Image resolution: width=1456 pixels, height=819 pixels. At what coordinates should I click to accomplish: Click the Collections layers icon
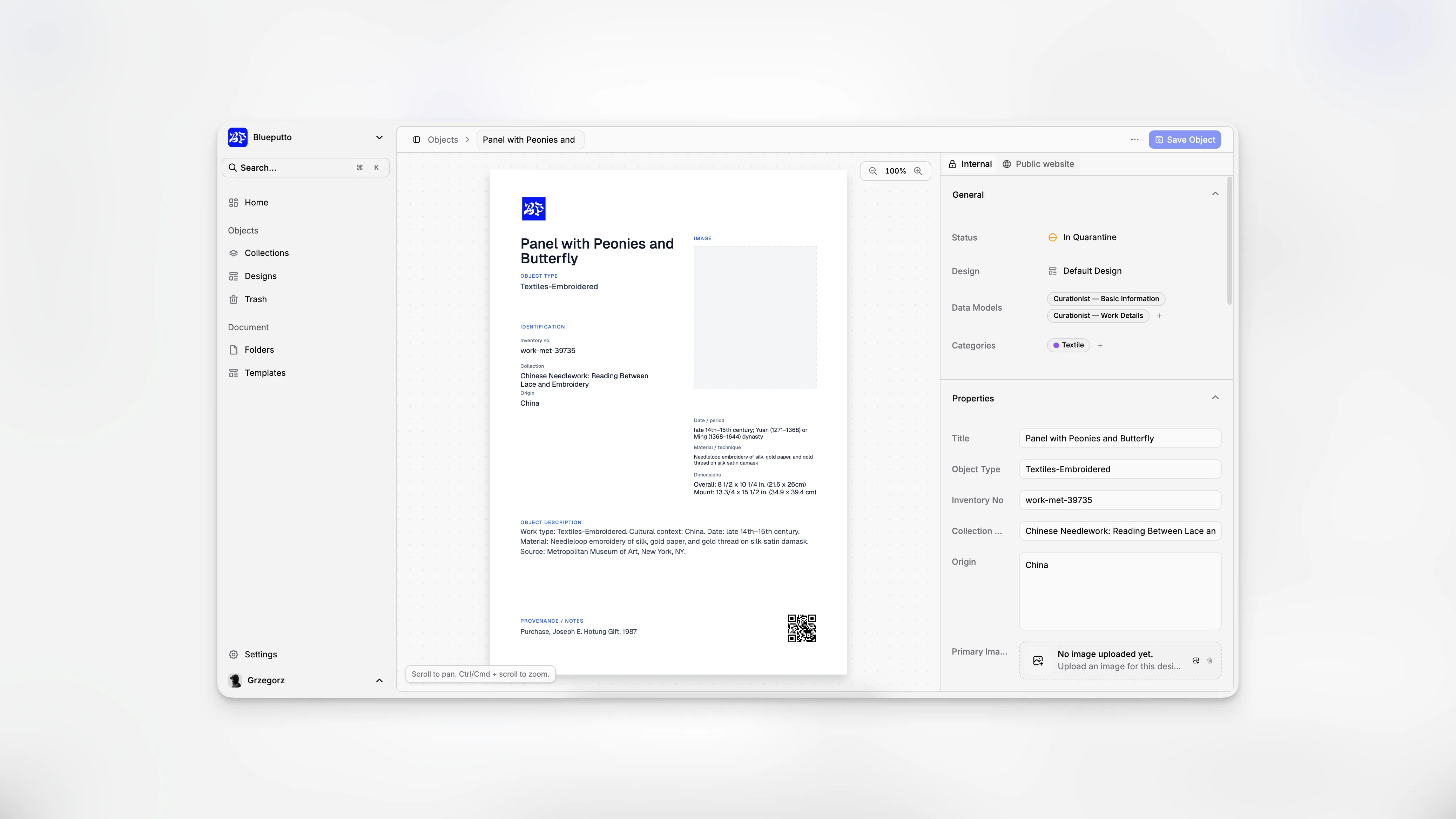coord(234,253)
